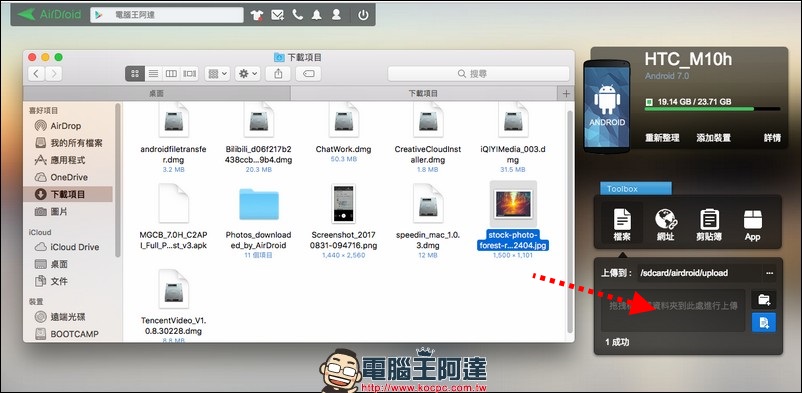Click the blue upload file icon button
The width and height of the screenshot is (802, 393).
pyautogui.click(x=764, y=322)
